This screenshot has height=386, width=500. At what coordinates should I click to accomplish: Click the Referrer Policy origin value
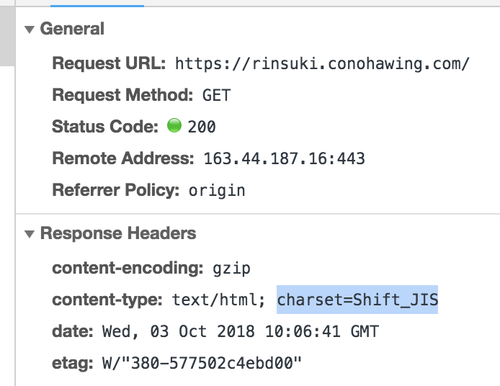pos(217,191)
